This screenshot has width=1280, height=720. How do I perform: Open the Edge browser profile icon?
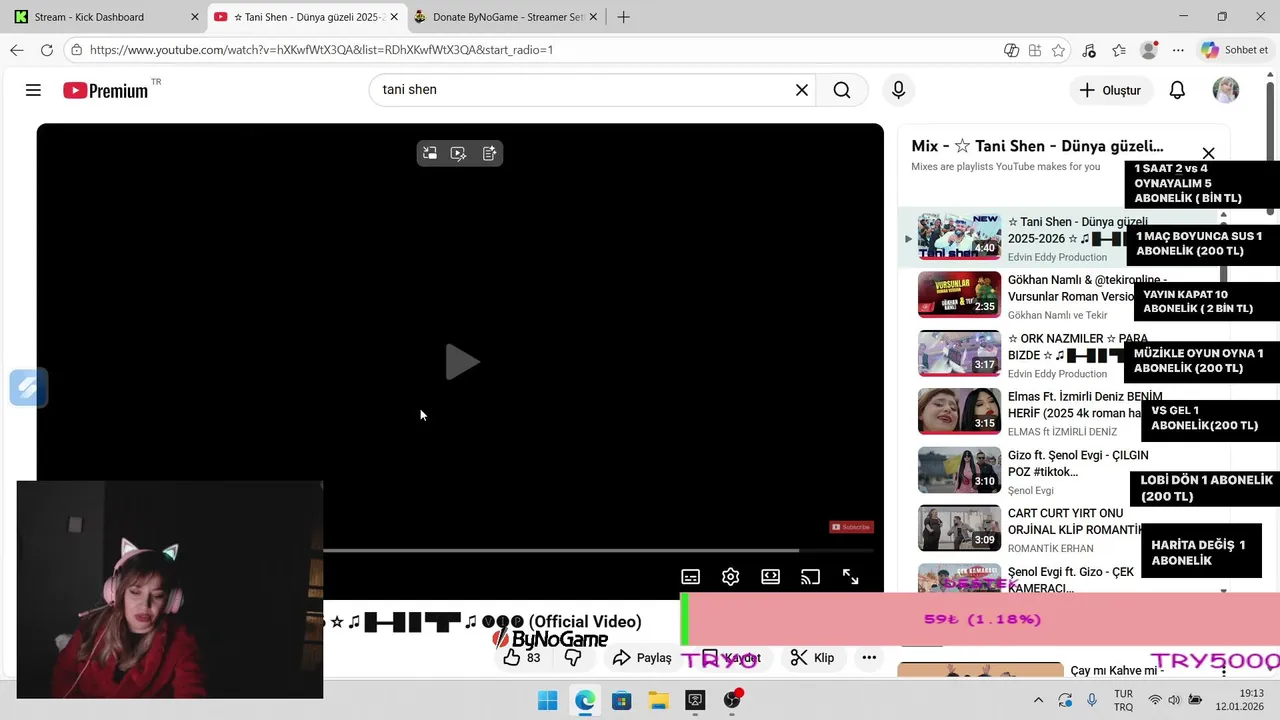click(1150, 50)
